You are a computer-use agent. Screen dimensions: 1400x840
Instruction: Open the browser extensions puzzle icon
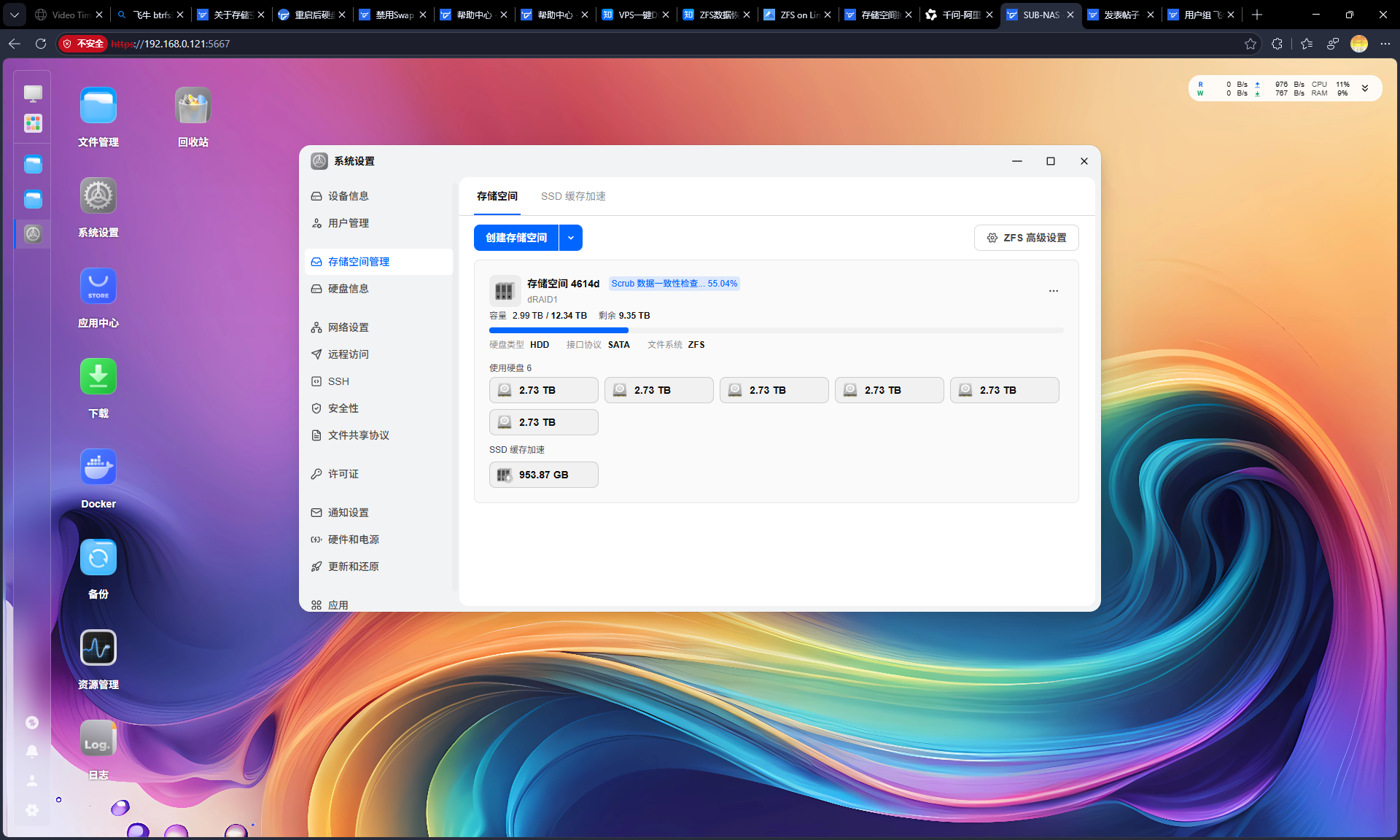[1277, 44]
